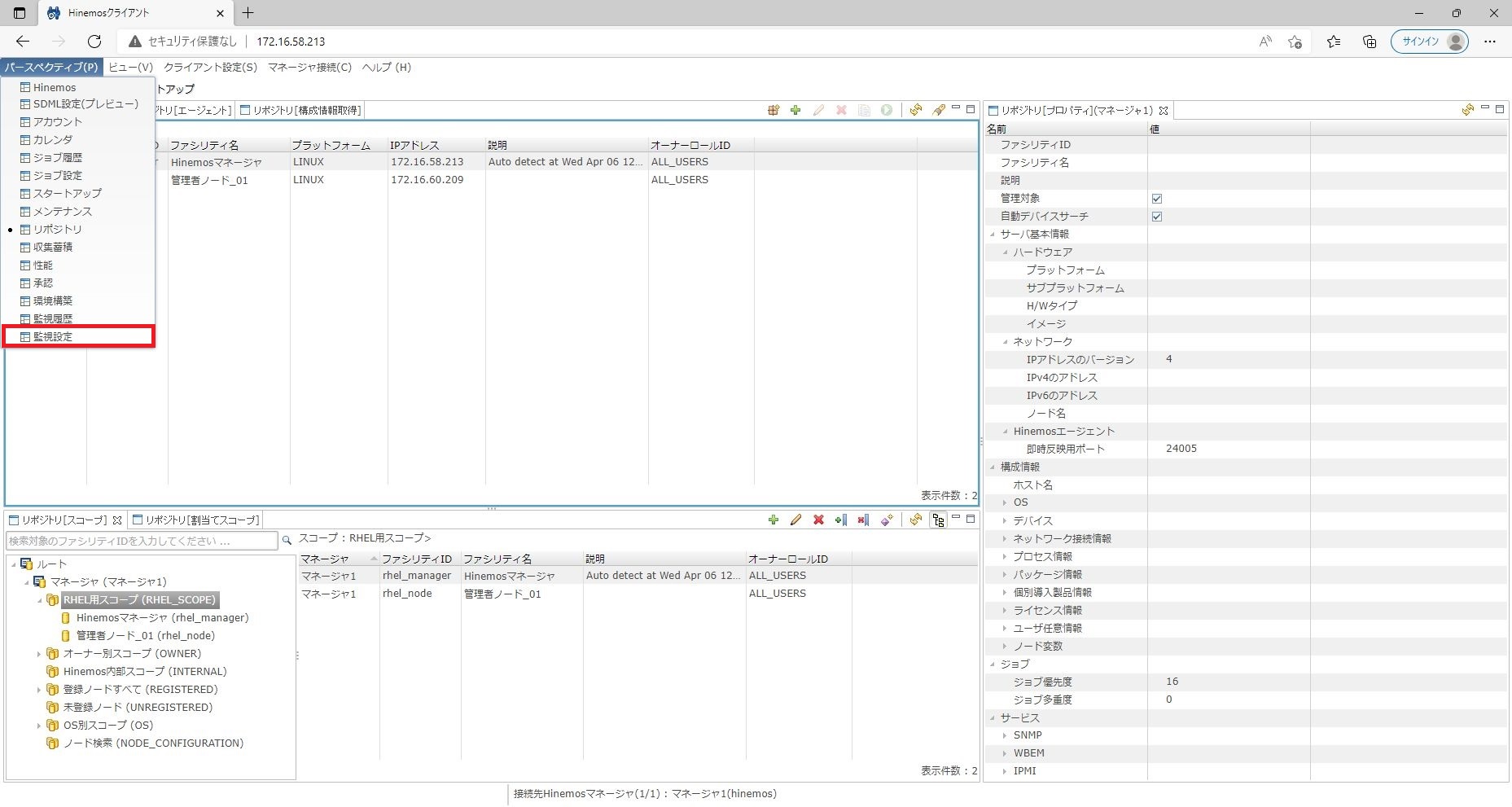The height and width of the screenshot is (807, 1512).
Task: Expand the デバイス entry
Action: coord(1006,520)
